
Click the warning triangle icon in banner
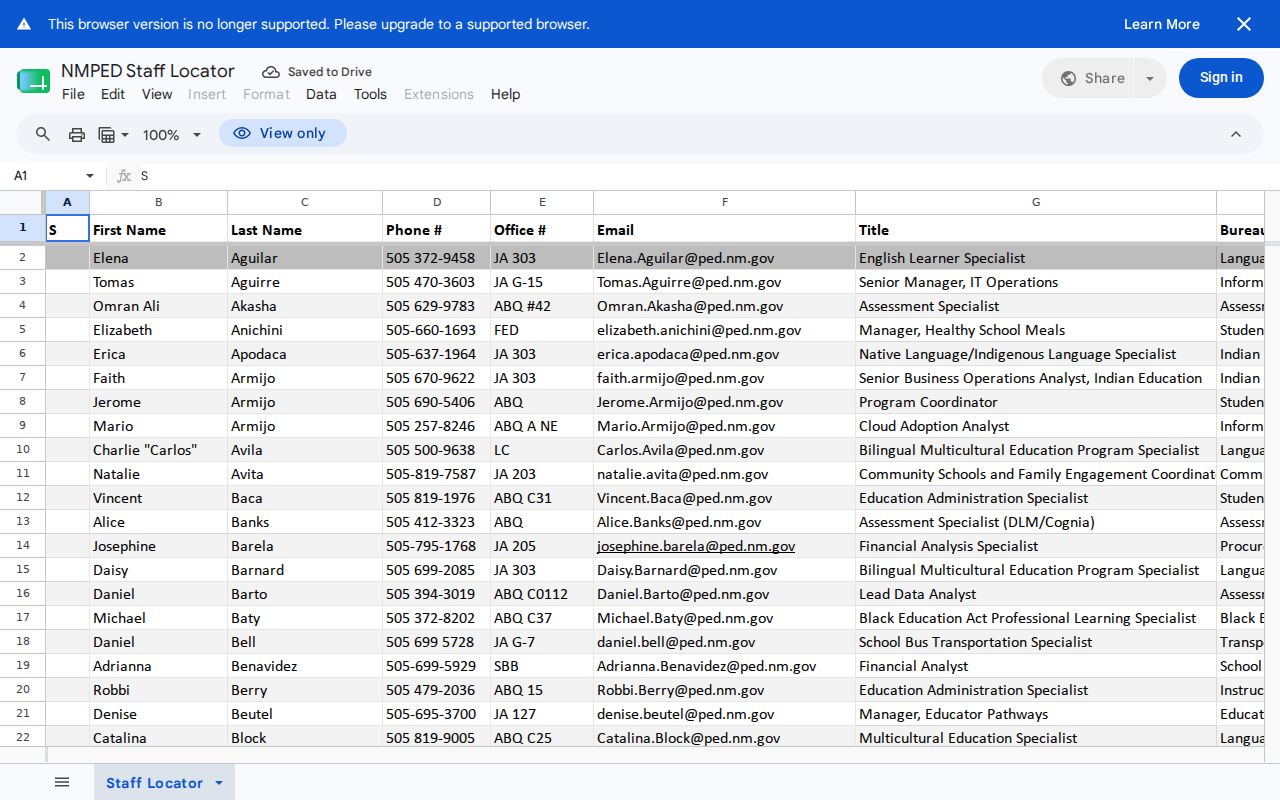click(24, 24)
